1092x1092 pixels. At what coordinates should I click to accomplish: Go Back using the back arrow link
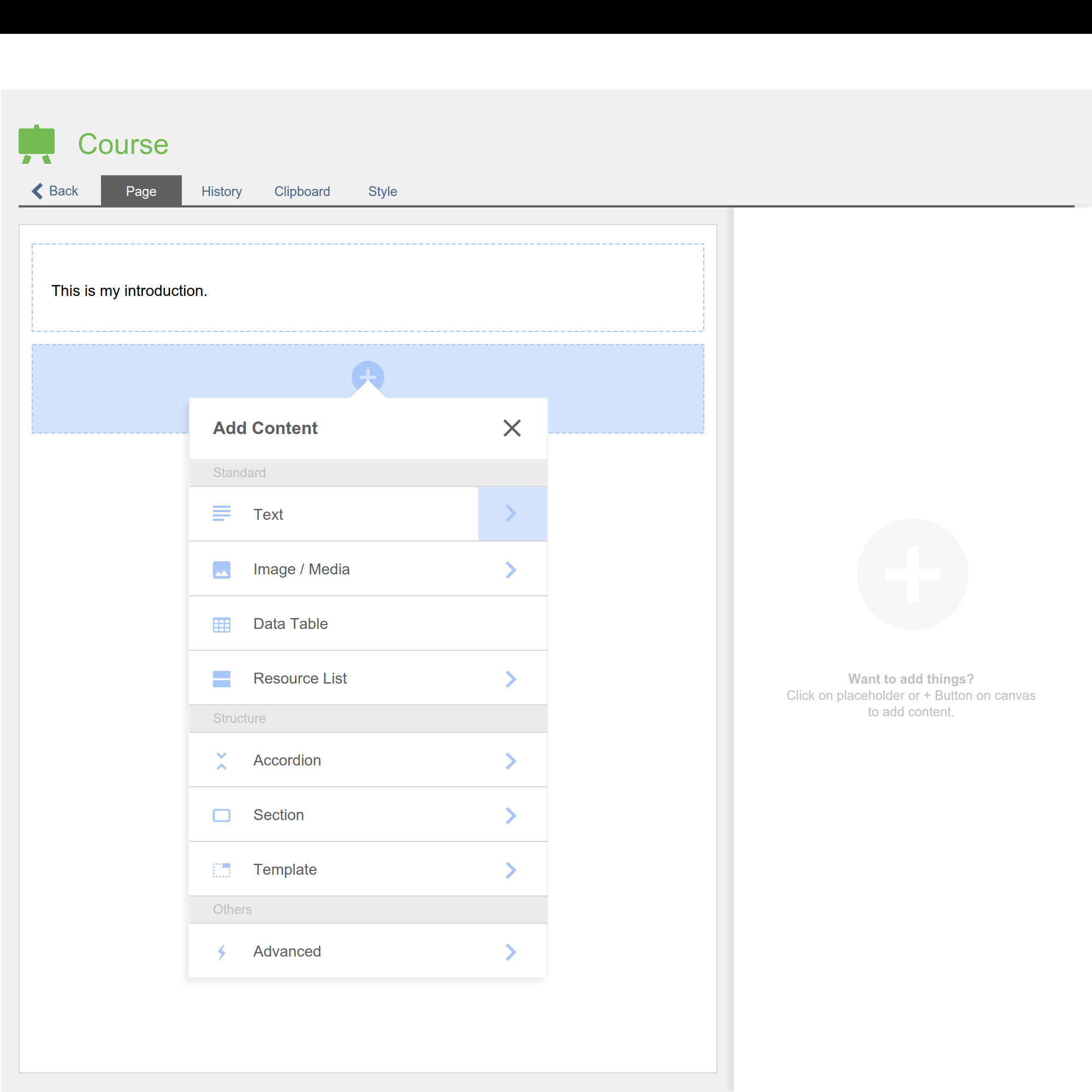click(x=55, y=191)
